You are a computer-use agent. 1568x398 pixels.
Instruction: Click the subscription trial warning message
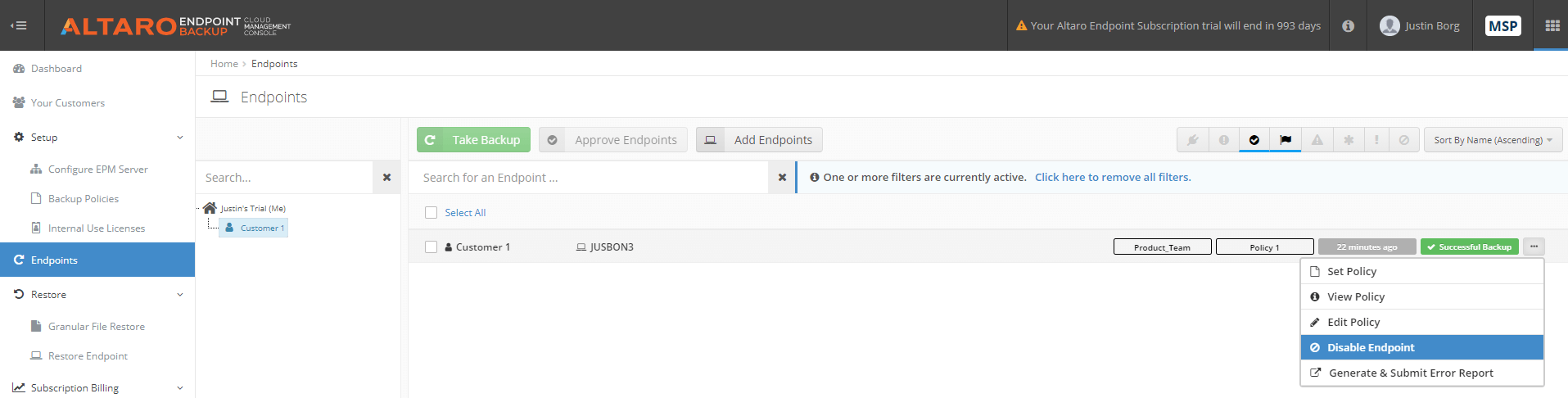[1168, 25]
